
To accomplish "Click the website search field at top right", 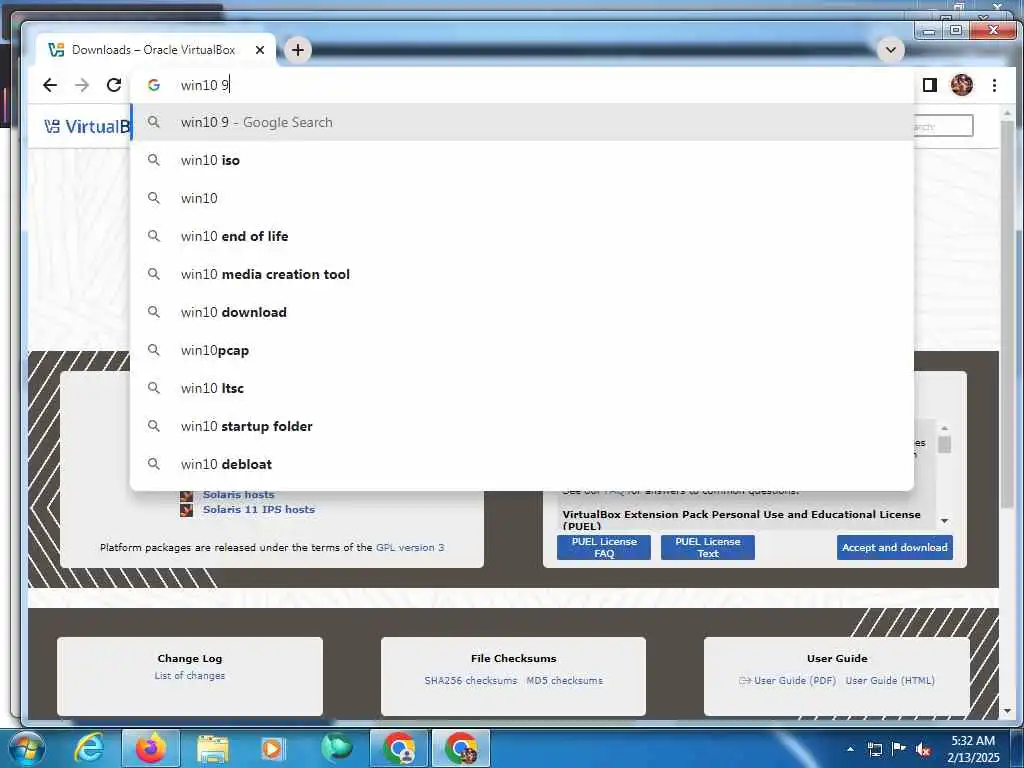I will coord(943,125).
